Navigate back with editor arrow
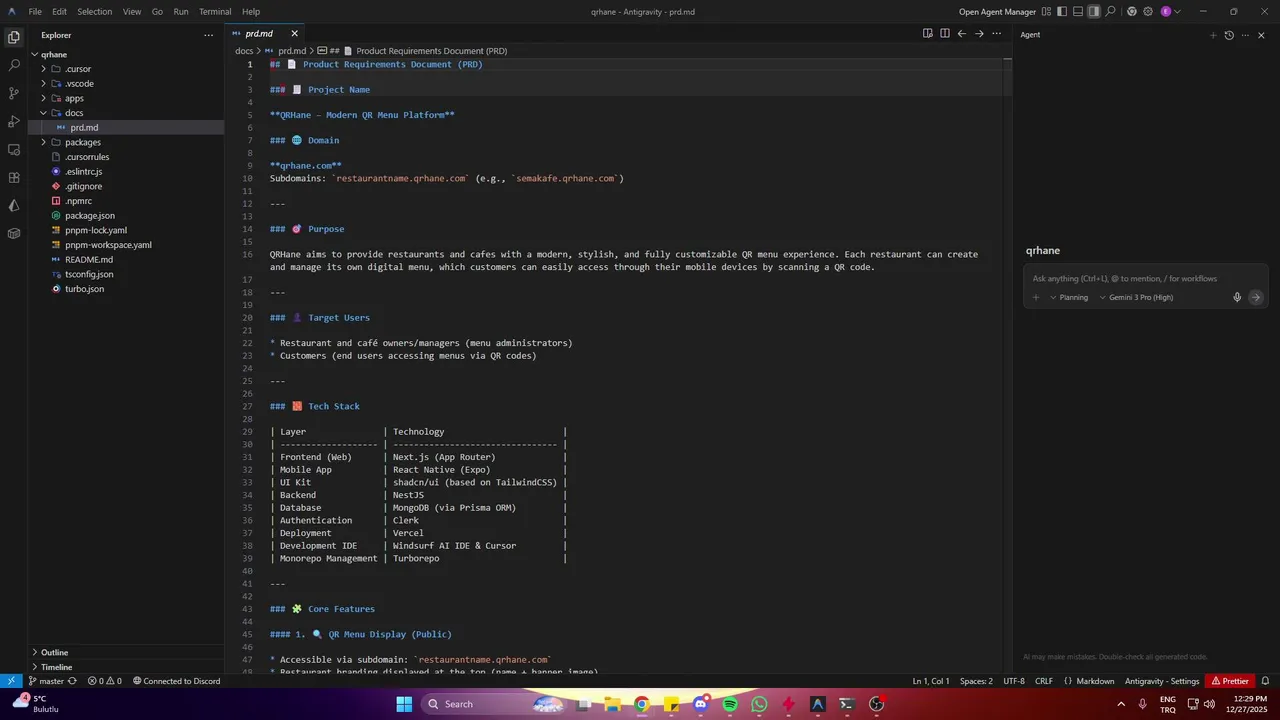Image resolution: width=1280 pixels, height=720 pixels. pyautogui.click(x=962, y=33)
